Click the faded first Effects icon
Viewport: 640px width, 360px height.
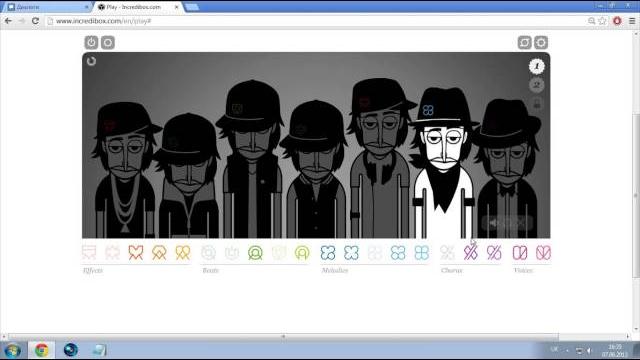[89, 253]
